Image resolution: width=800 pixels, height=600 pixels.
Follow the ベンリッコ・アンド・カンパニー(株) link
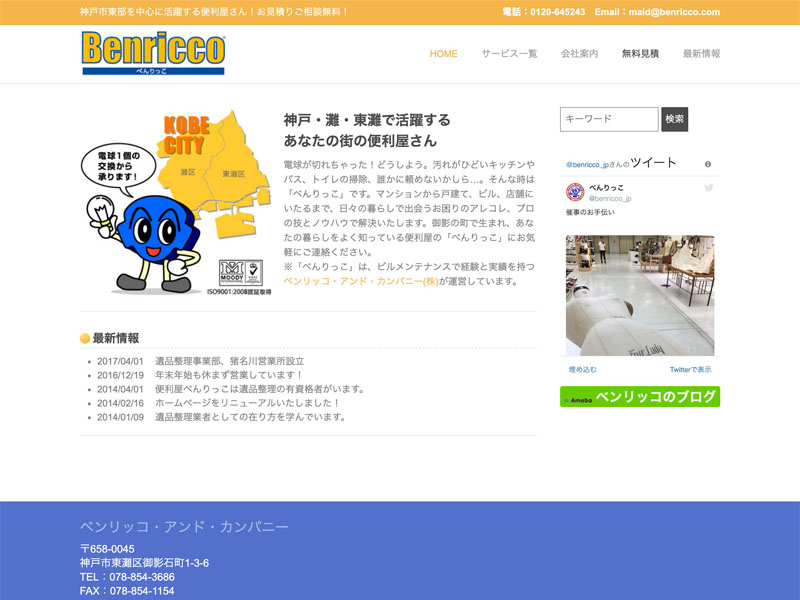pos(361,281)
